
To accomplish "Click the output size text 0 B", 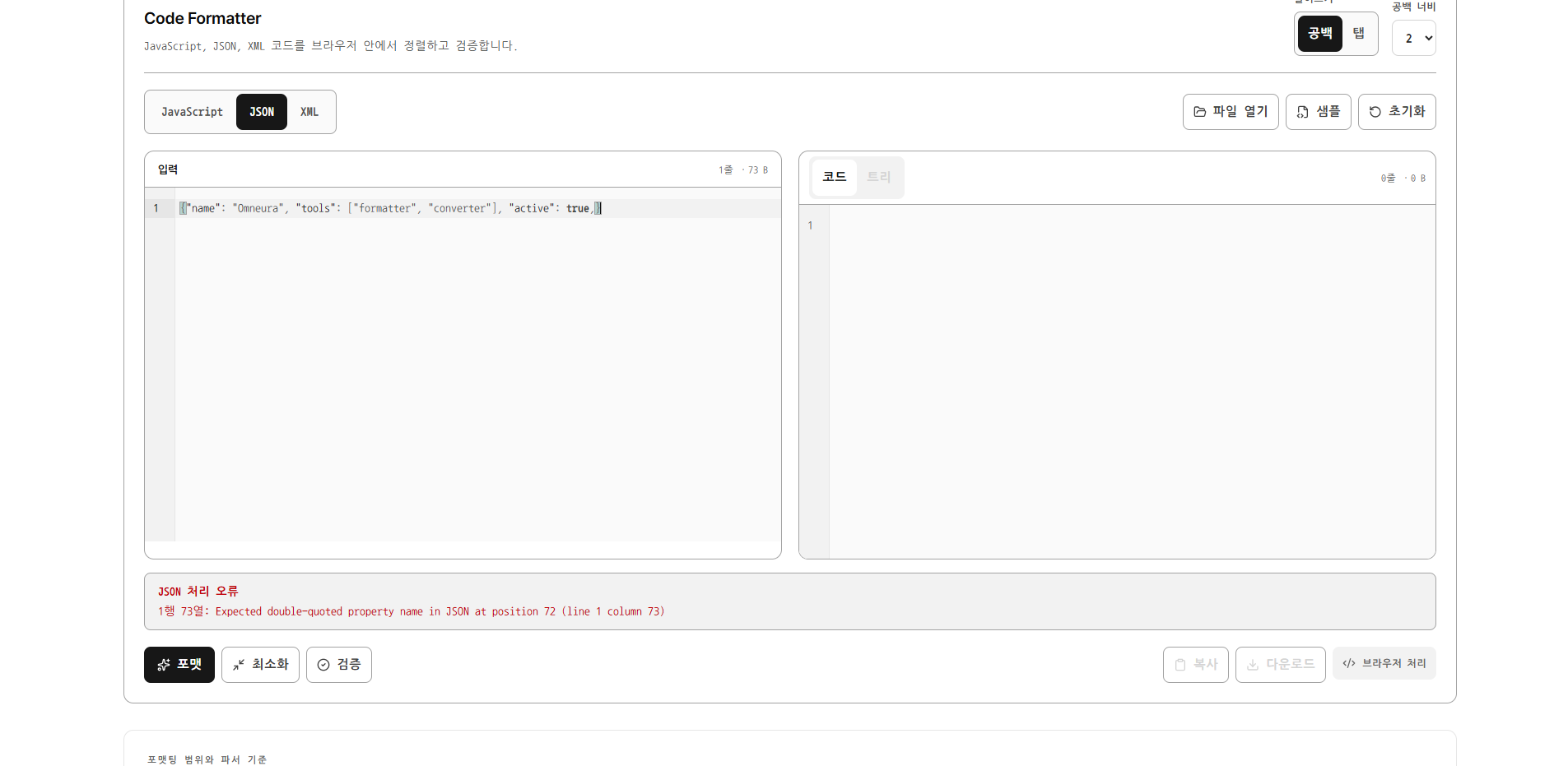I will tap(1418, 179).
